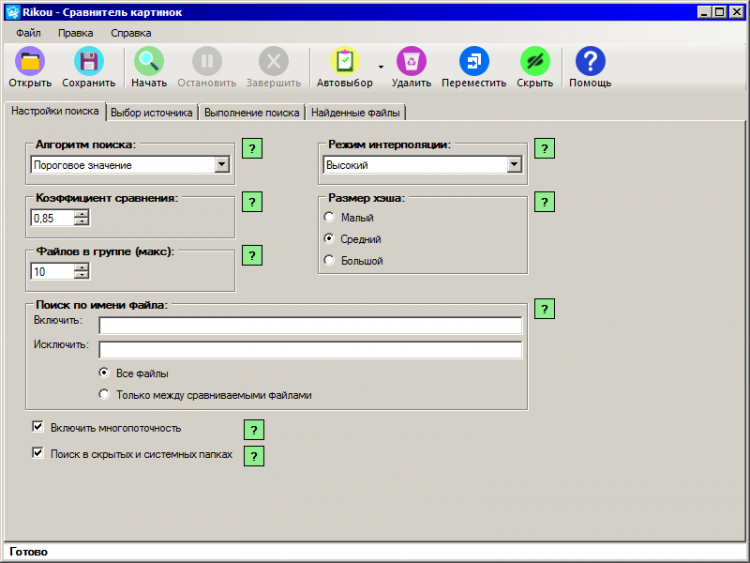Select the Большой hash size option
The width and height of the screenshot is (750, 563).
[x=329, y=260]
